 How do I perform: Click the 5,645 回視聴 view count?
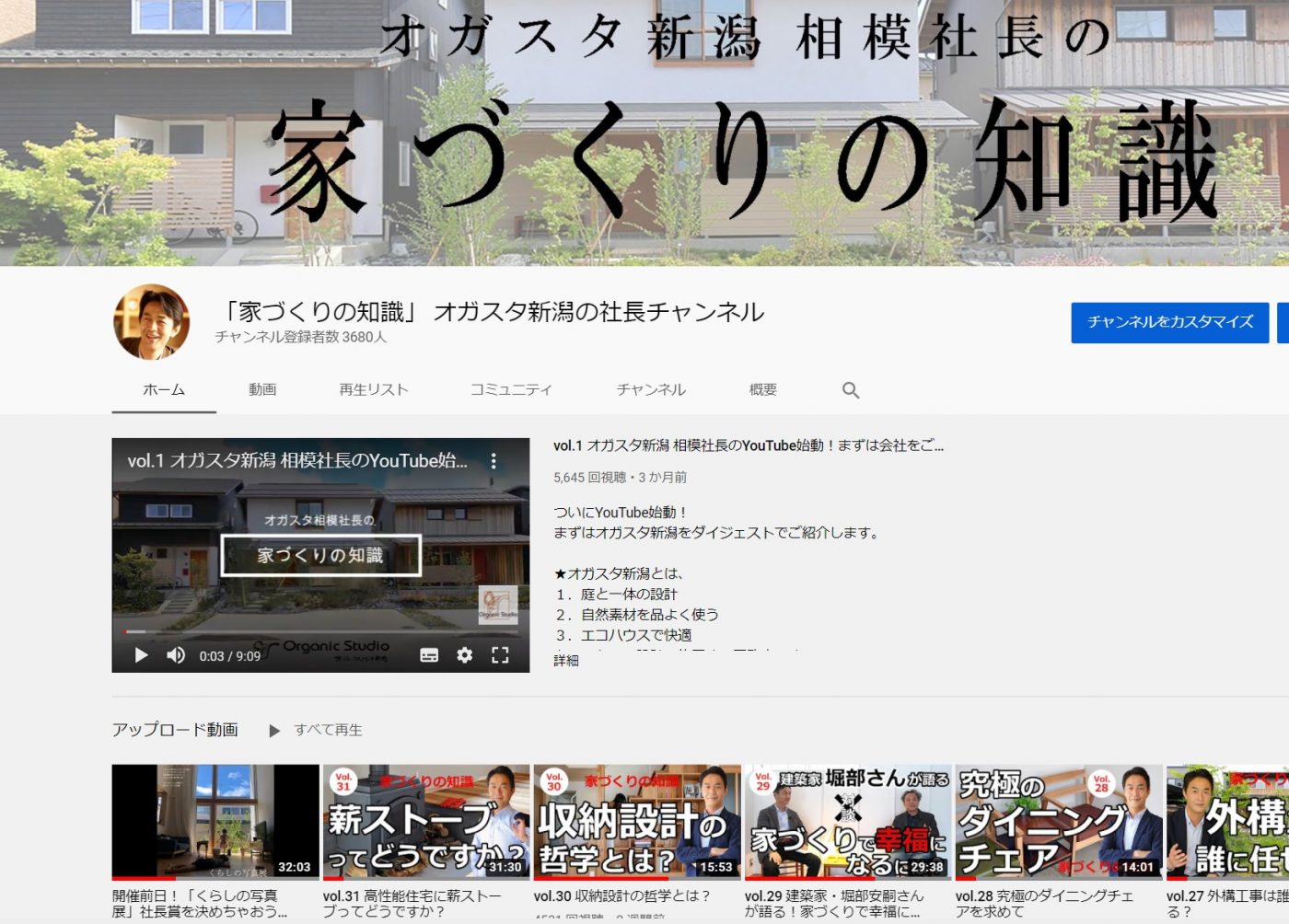pos(589,477)
